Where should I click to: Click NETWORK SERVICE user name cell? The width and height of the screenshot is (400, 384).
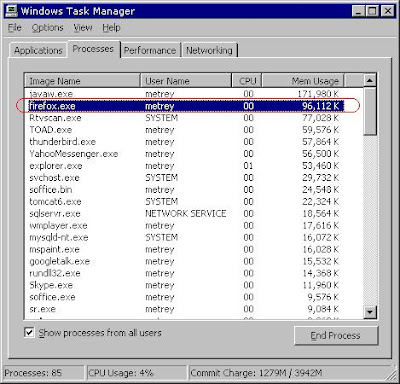(186, 214)
